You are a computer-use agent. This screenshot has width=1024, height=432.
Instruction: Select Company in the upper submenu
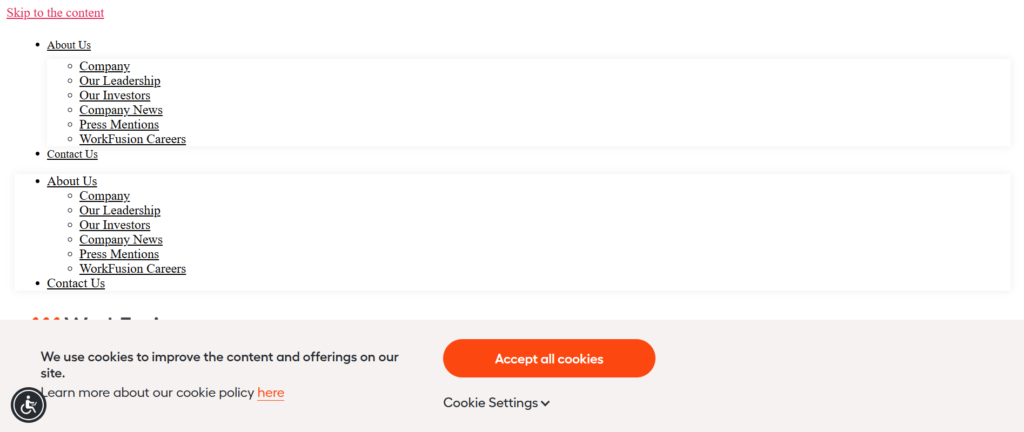105,66
